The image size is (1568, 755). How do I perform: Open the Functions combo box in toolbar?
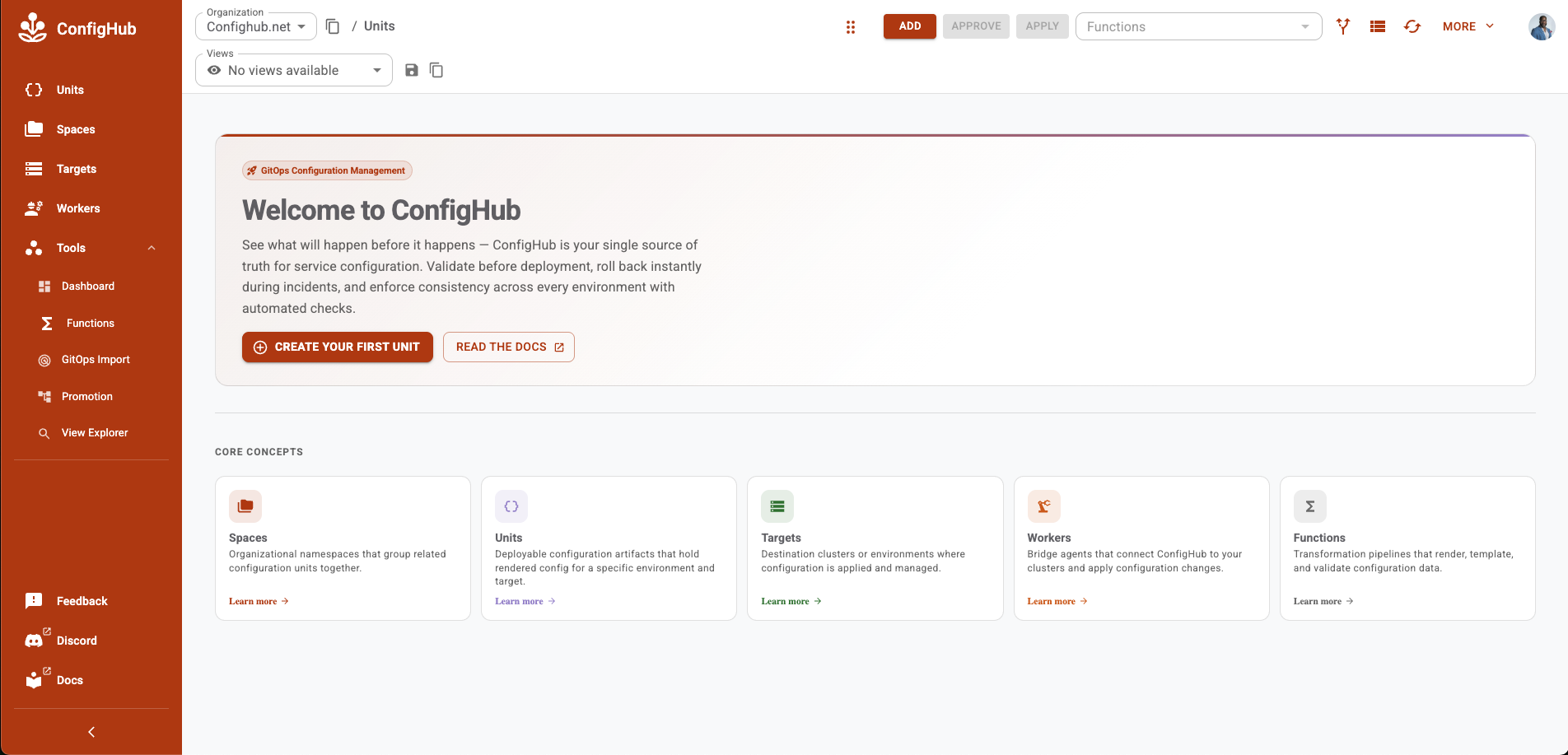click(1198, 26)
